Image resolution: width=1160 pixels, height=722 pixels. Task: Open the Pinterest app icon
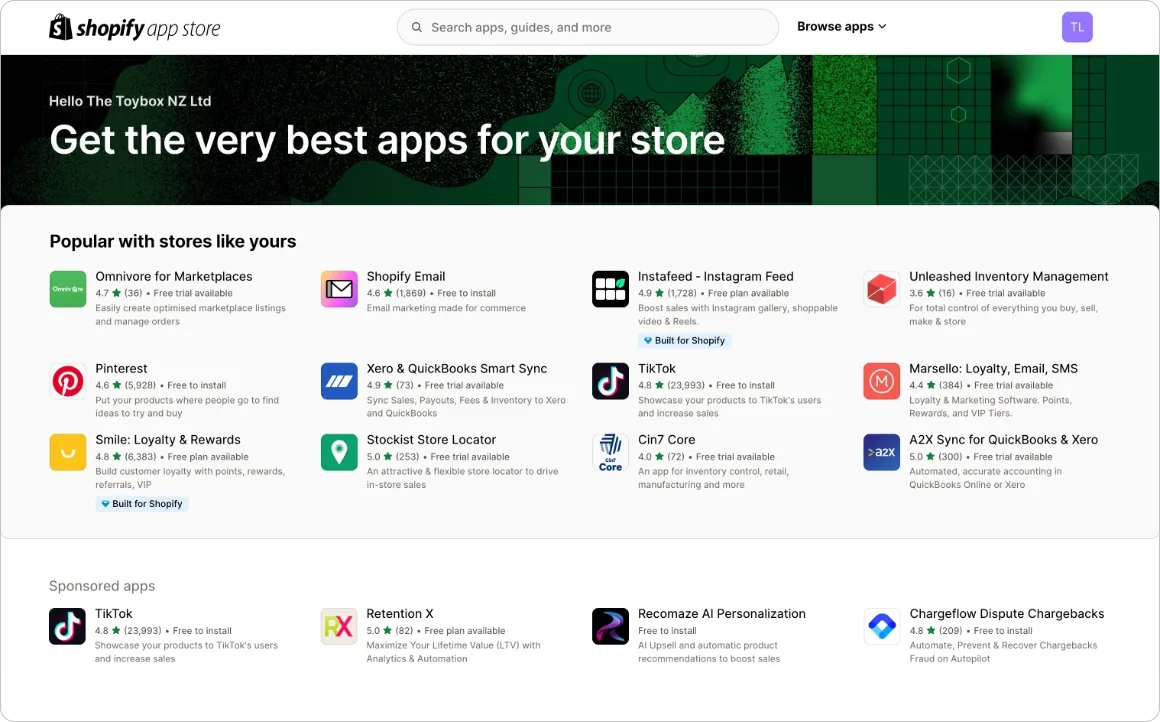(x=67, y=381)
